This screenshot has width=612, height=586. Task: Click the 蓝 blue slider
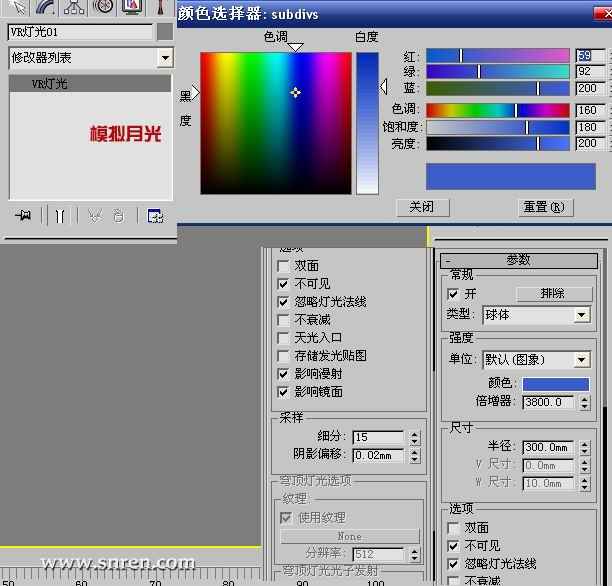tap(498, 88)
